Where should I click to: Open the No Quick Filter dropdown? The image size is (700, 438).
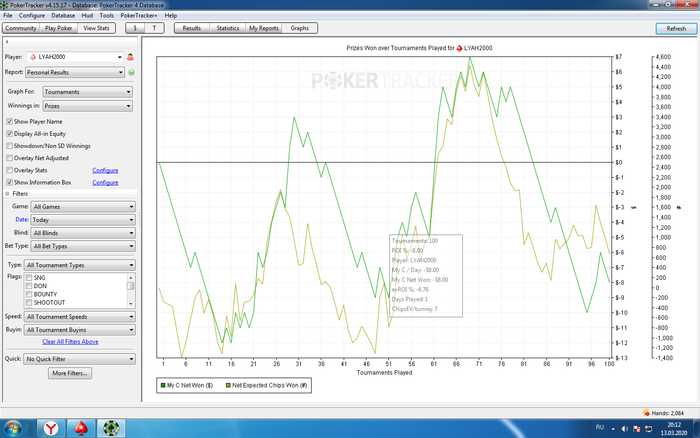(80, 358)
